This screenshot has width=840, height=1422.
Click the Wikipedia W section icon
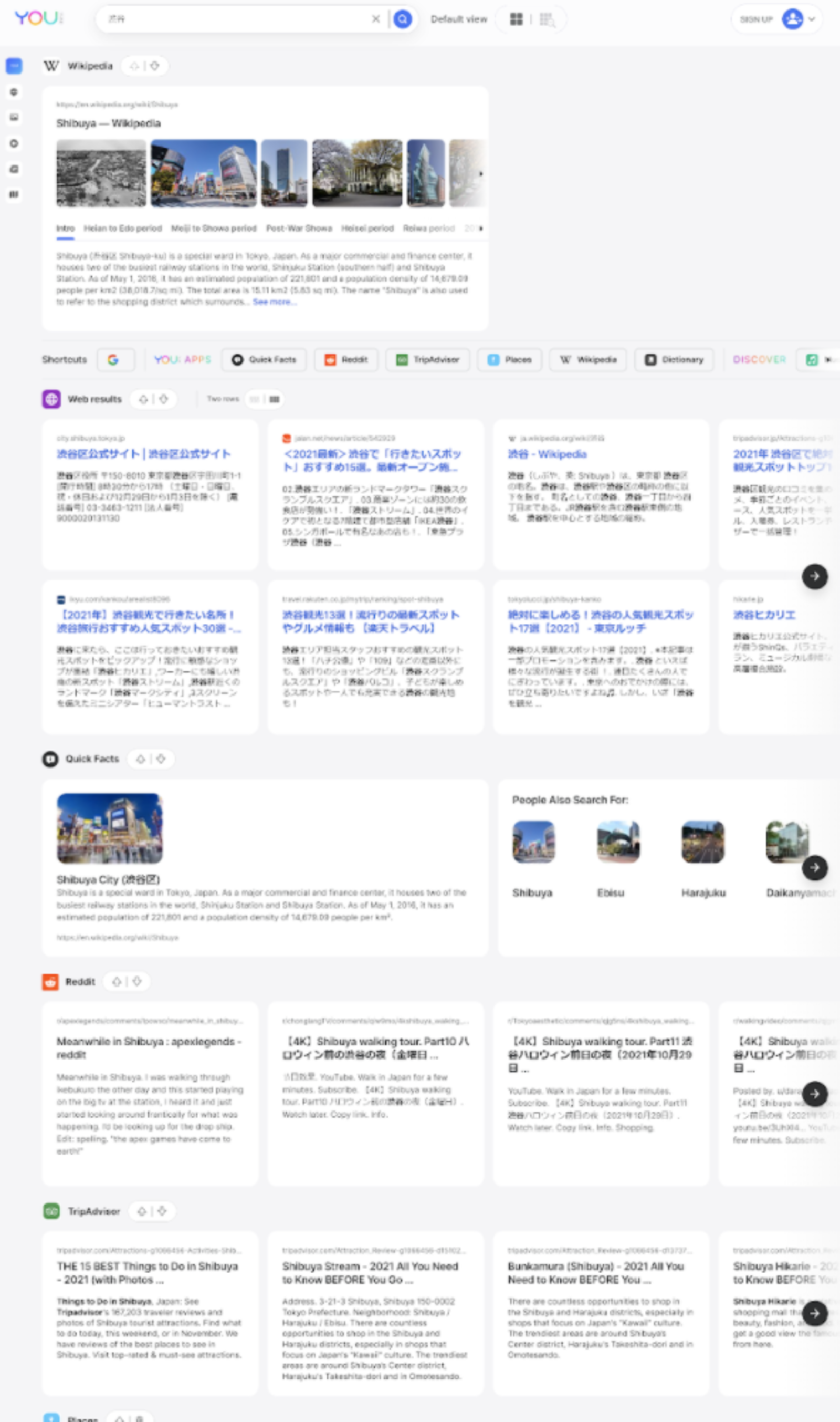[x=51, y=66]
